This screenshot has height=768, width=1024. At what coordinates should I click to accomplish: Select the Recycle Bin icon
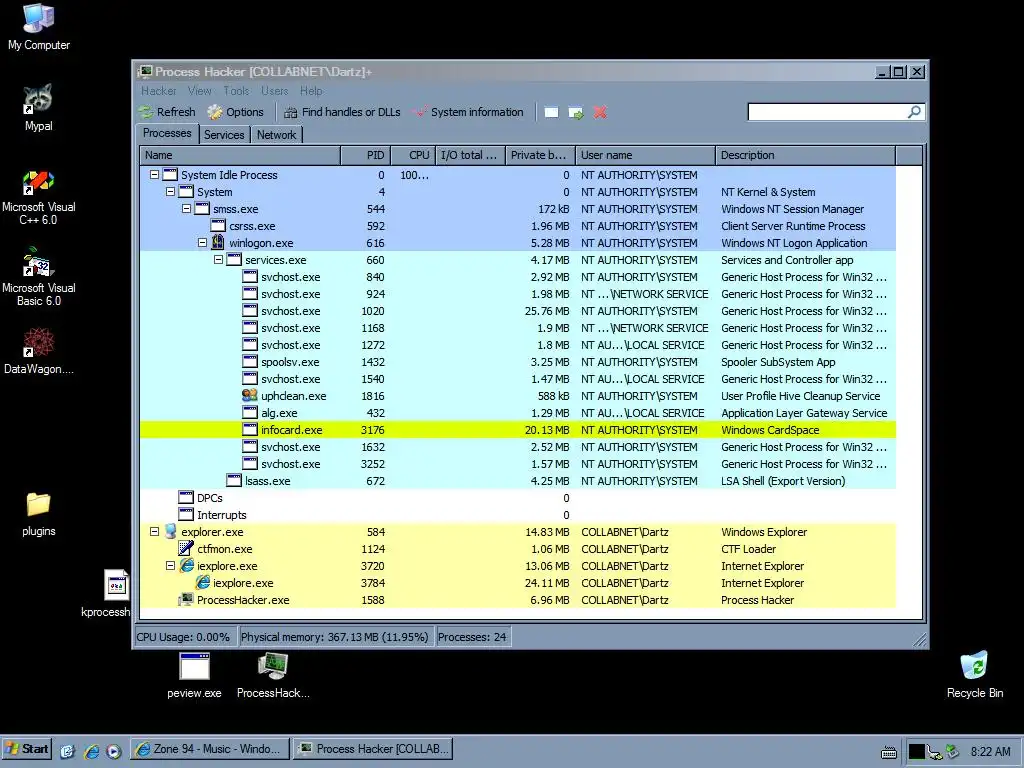tap(974, 675)
